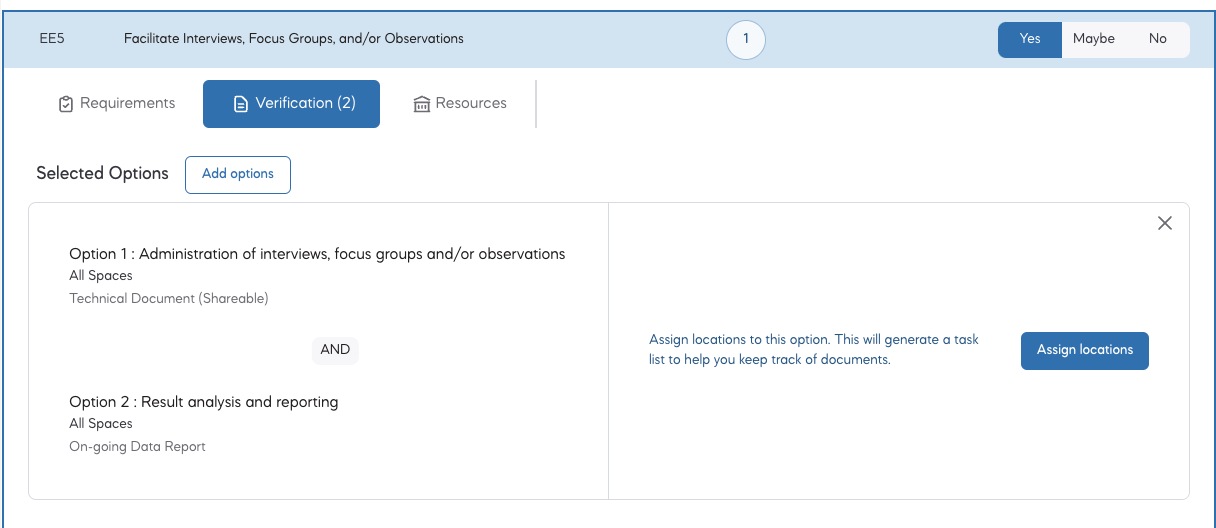Click the building icon on Resources tab
The image size is (1216, 528).
[x=422, y=104]
